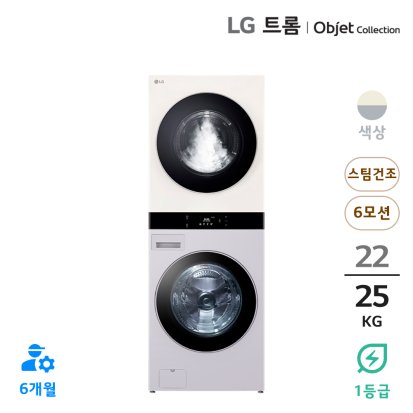
Task: Click the small LG logo on dryer
Action: (158, 81)
